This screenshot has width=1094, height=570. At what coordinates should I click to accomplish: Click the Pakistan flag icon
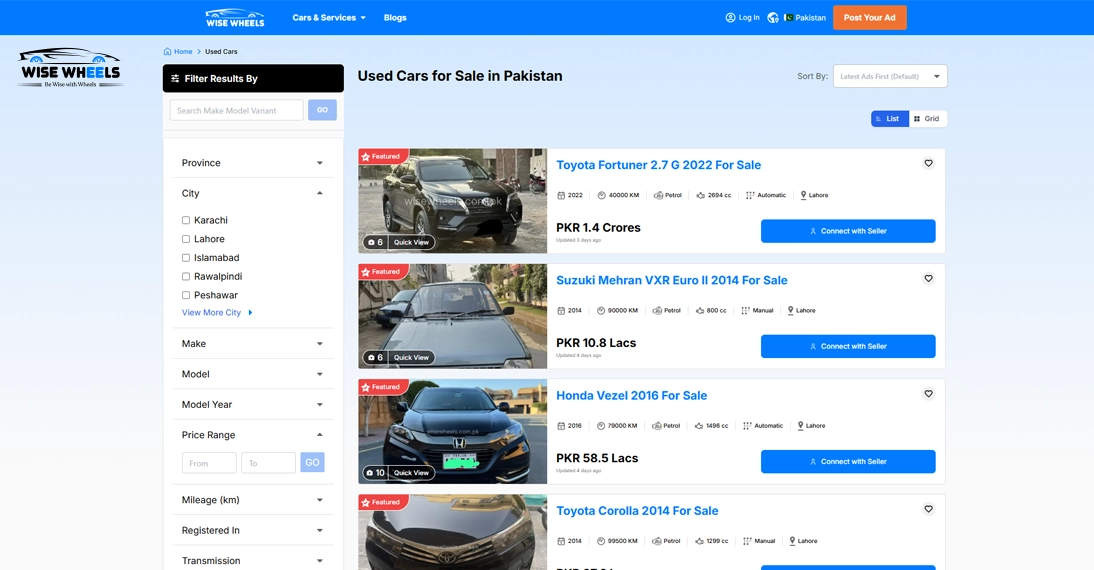788,17
